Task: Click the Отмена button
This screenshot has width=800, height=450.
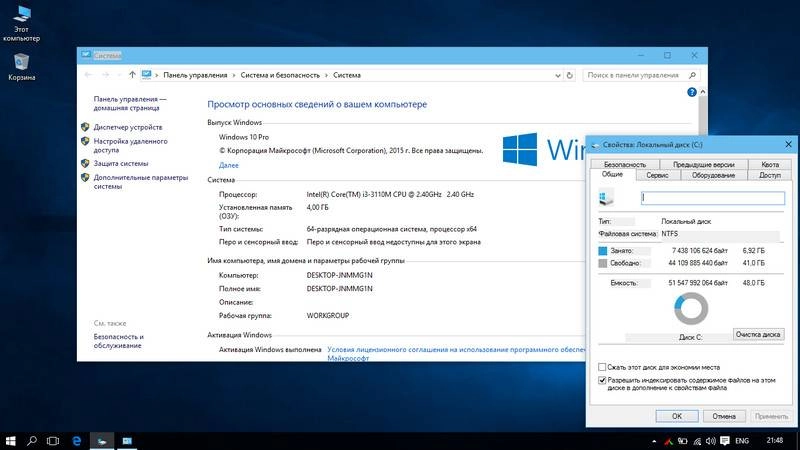Action: [724, 416]
